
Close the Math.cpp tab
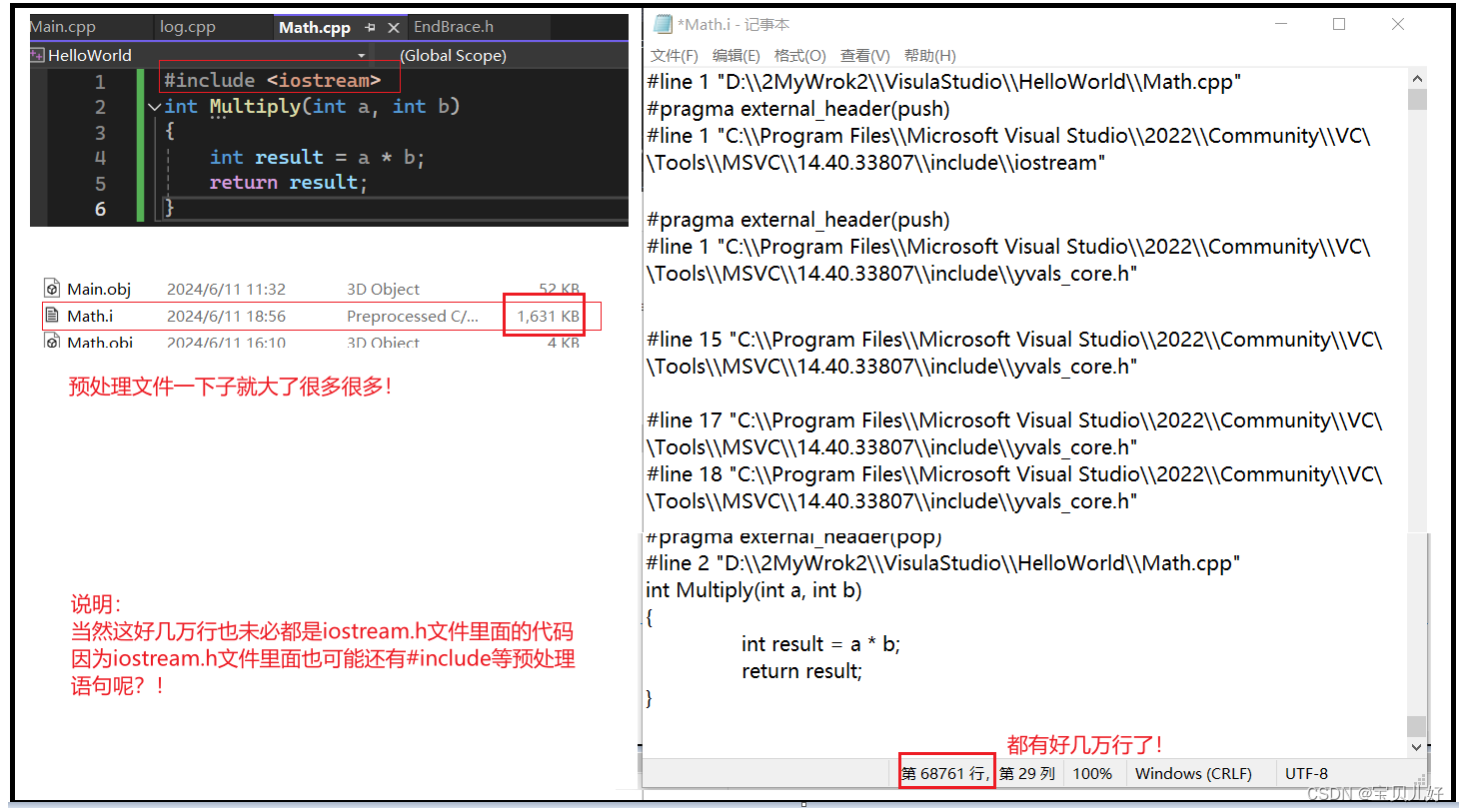tap(394, 28)
